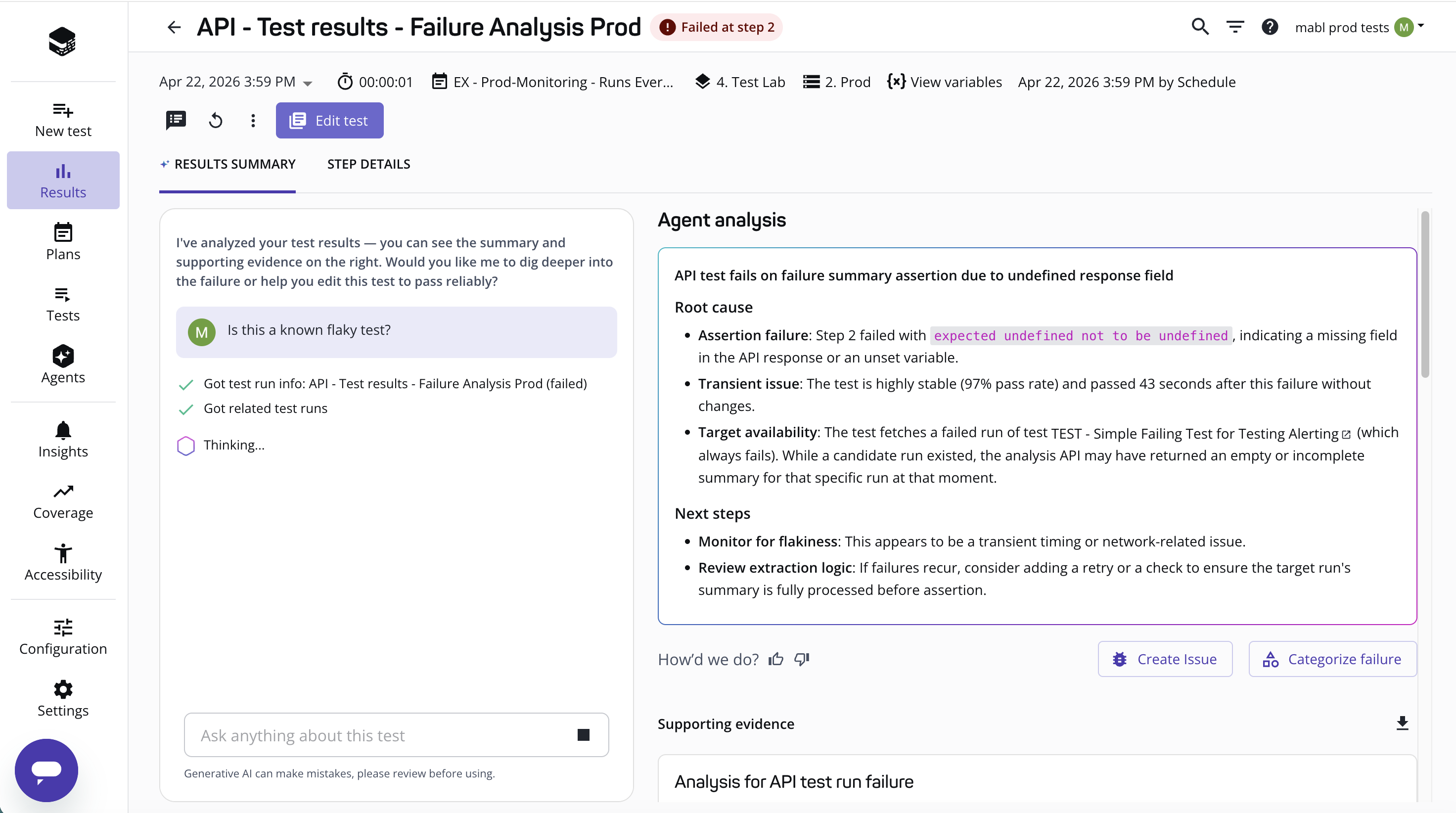Click the 2. Prod environment label
Viewport: 1456px width, 813px height.
[837, 83]
